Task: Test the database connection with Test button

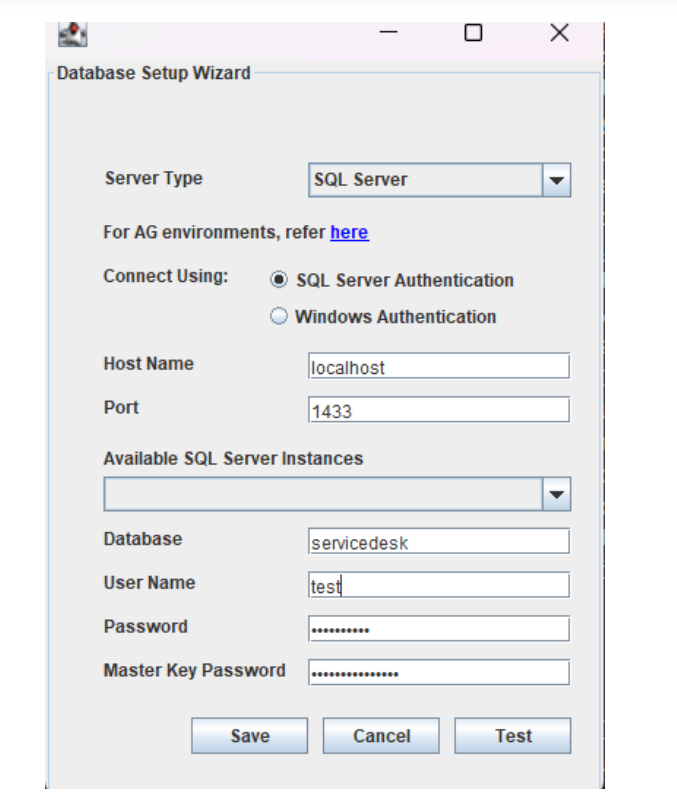Action: pyautogui.click(x=513, y=736)
